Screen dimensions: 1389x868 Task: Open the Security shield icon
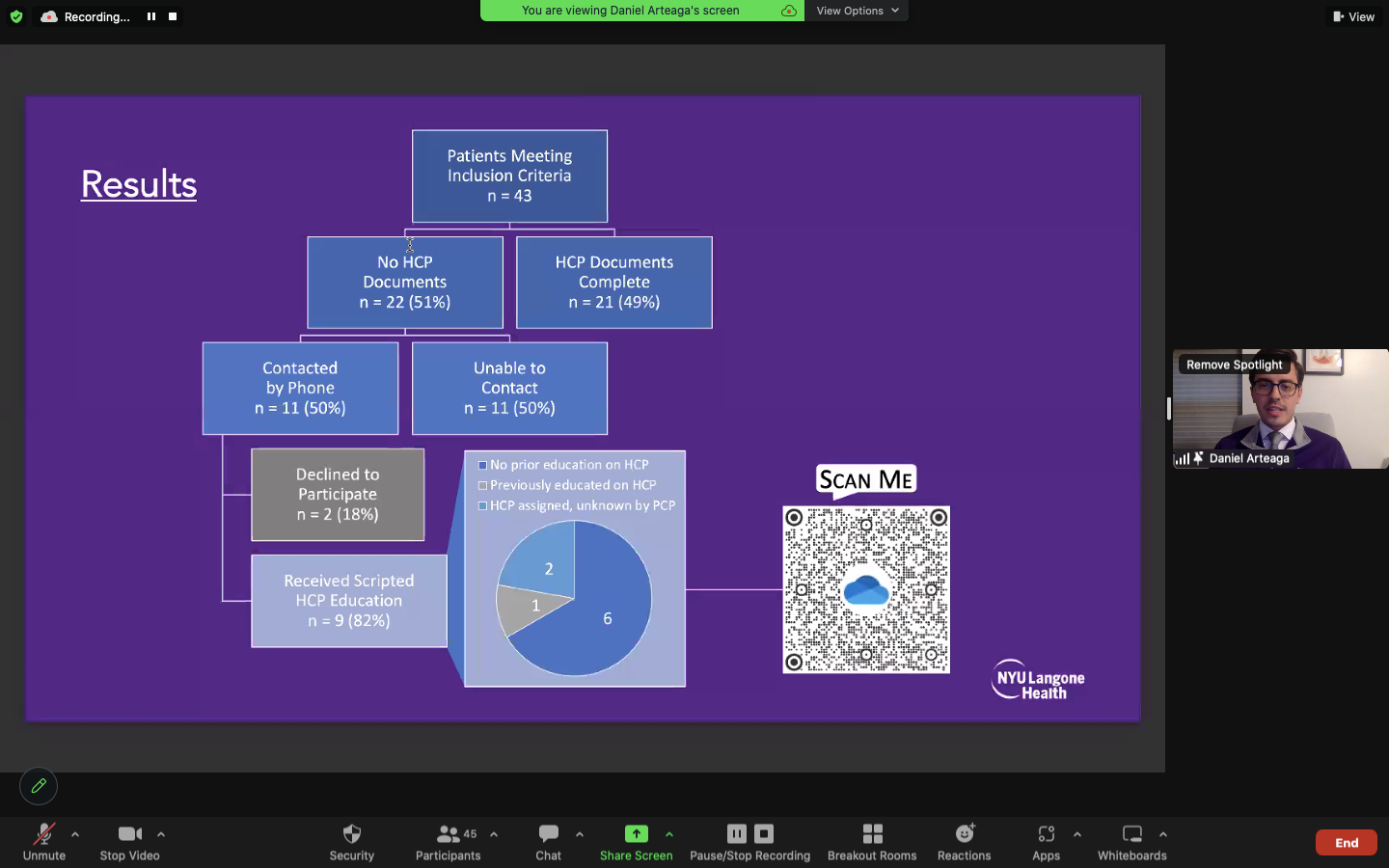(x=351, y=834)
